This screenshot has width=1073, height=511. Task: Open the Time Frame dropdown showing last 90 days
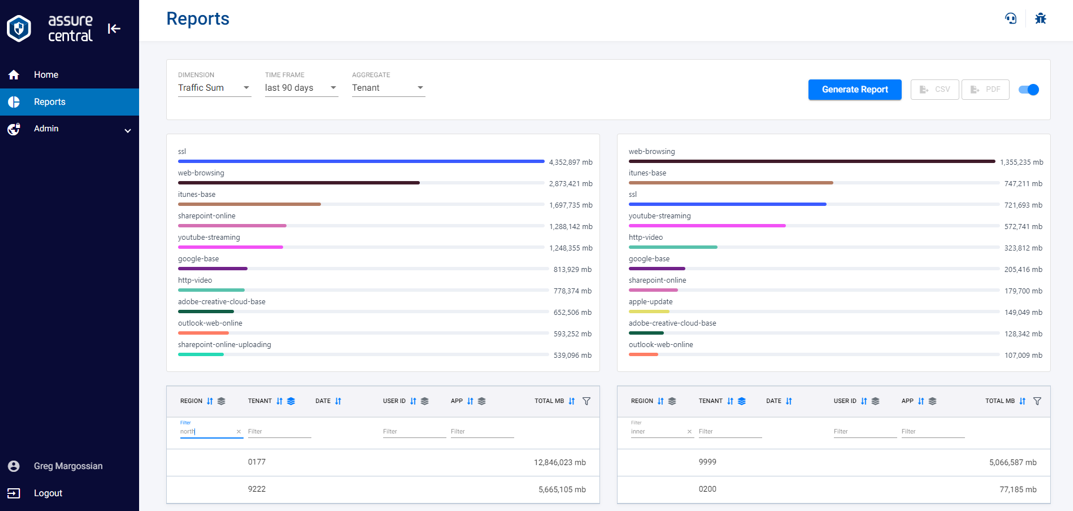[301, 88]
